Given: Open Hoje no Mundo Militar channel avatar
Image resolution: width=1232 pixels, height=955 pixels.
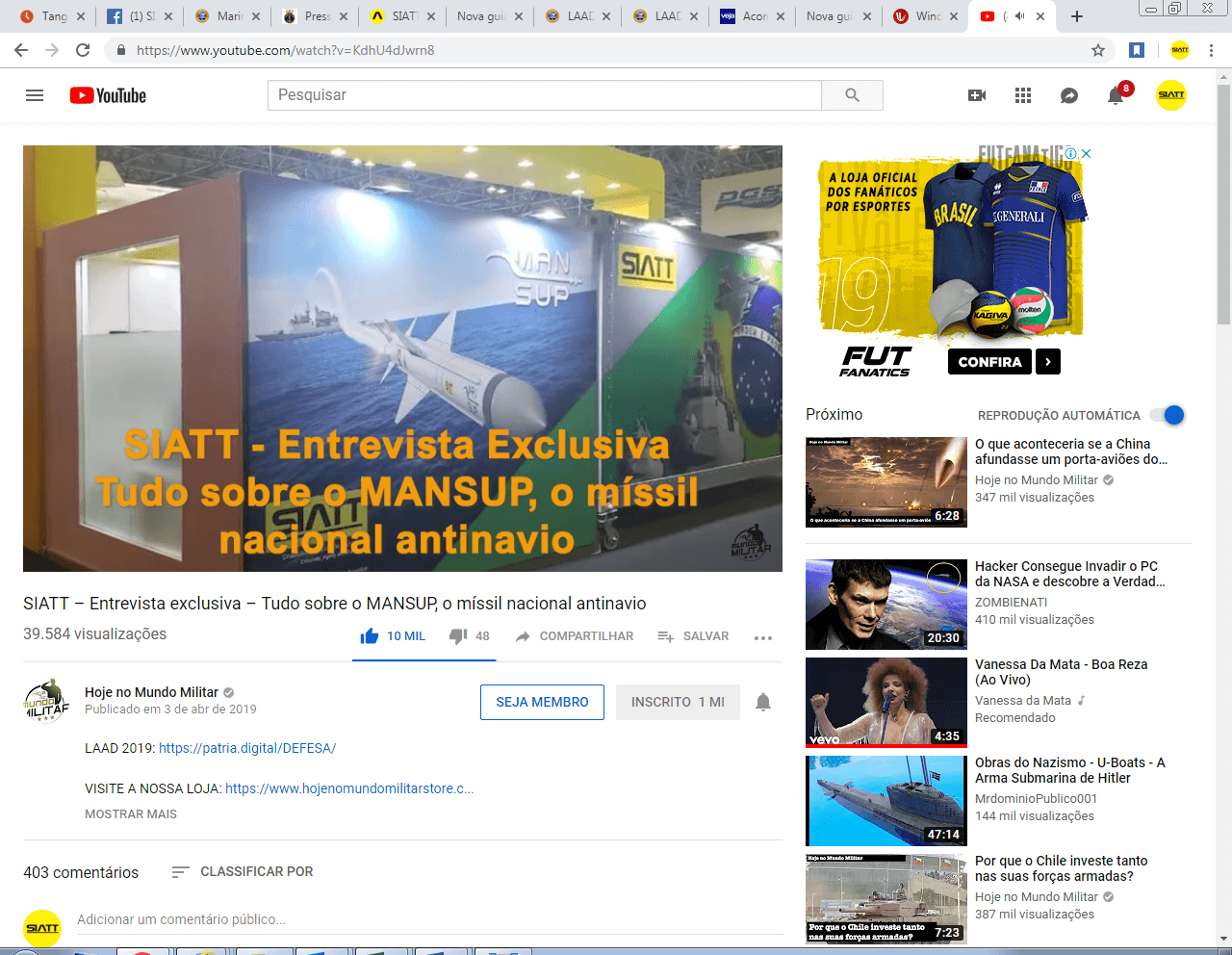Looking at the screenshot, I should pos(46,701).
